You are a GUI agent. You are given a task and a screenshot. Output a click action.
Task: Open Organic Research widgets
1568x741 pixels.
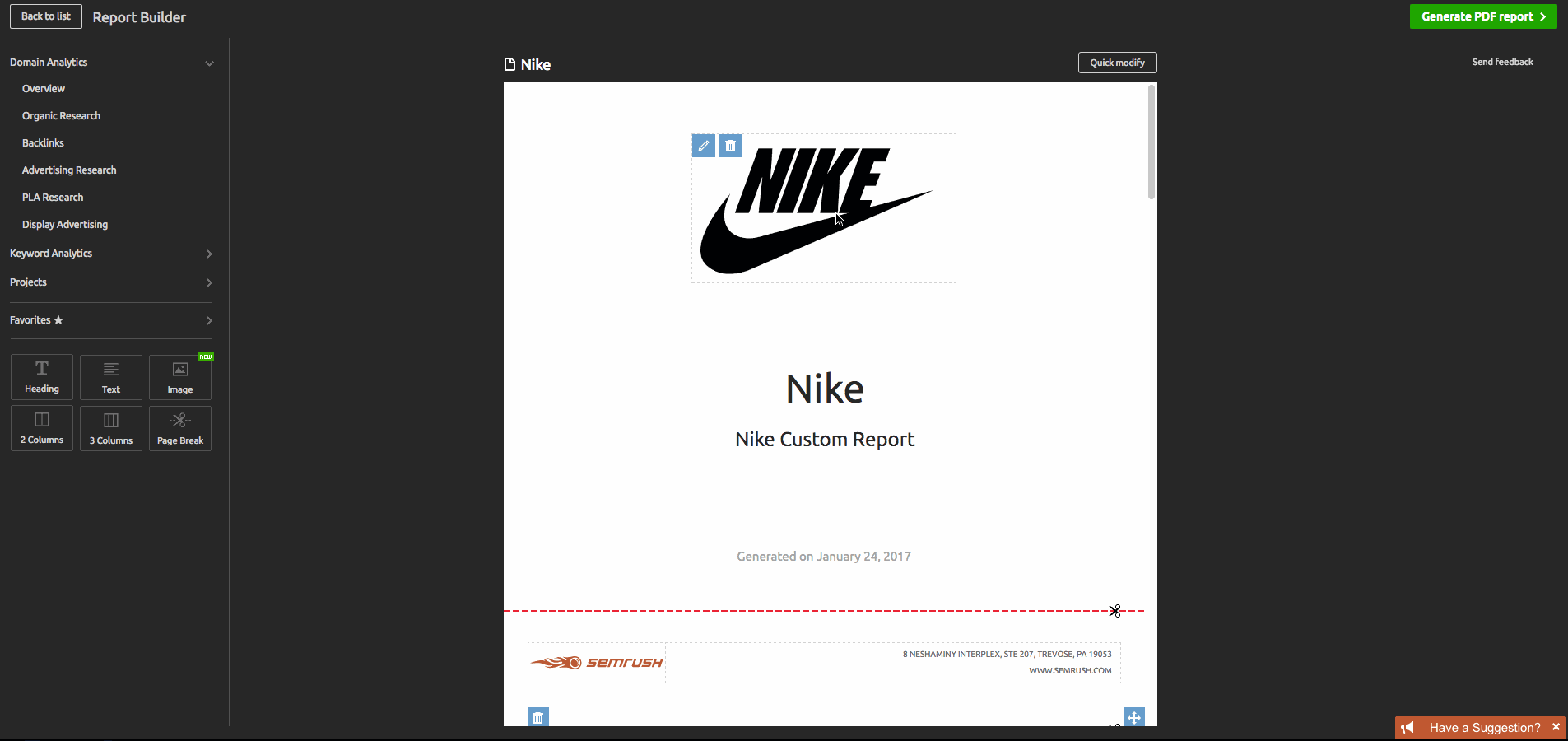point(61,116)
